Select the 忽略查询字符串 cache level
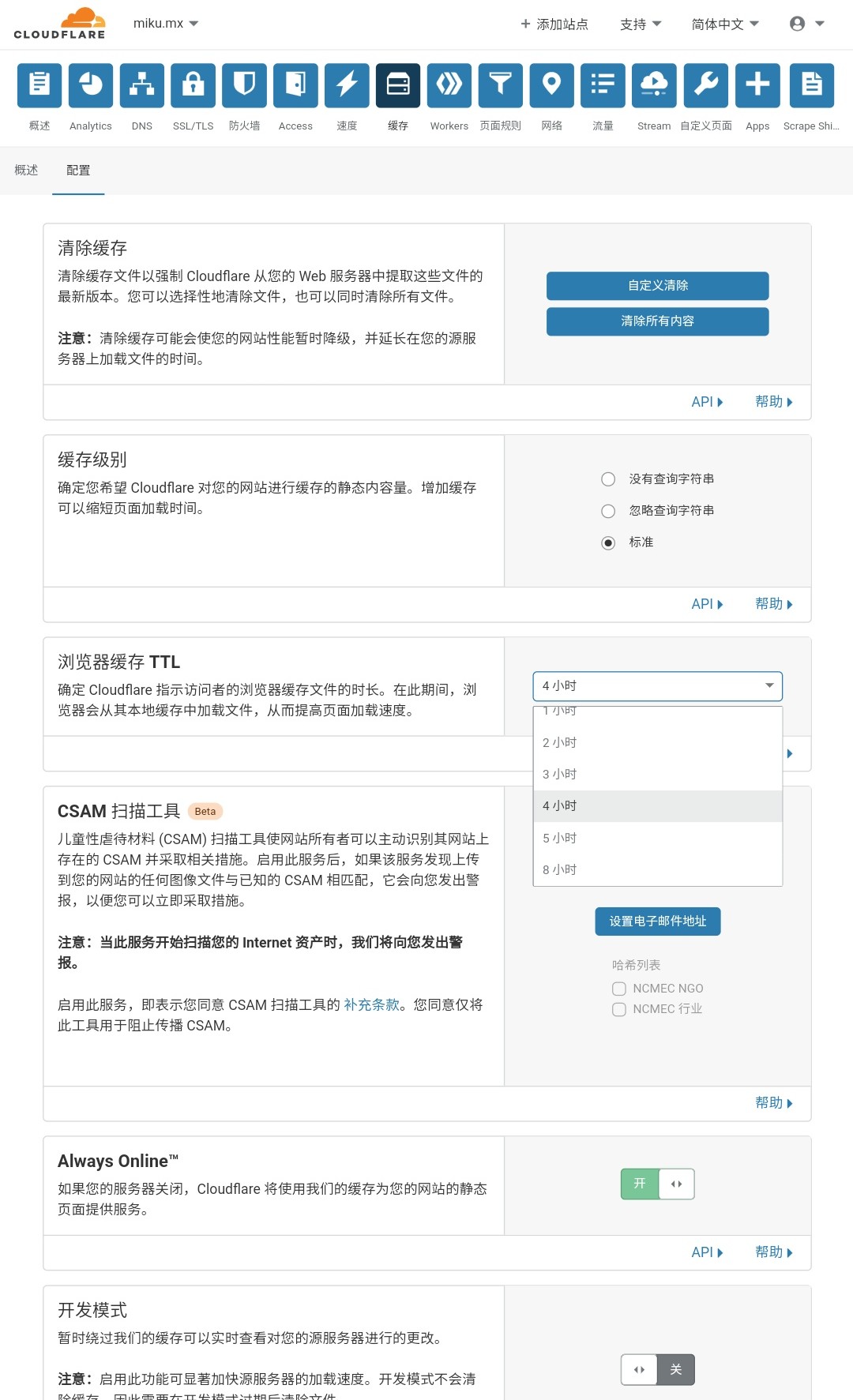Viewport: 853px width, 1400px height. 608,511
